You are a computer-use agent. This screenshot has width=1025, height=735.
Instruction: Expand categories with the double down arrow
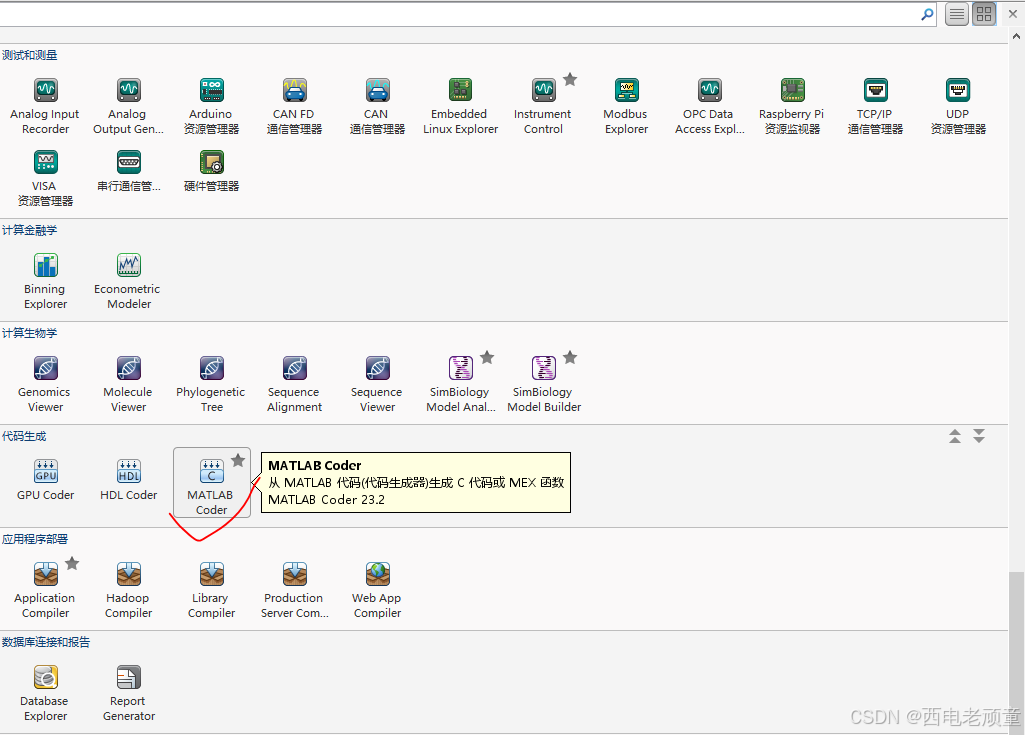coord(979,436)
